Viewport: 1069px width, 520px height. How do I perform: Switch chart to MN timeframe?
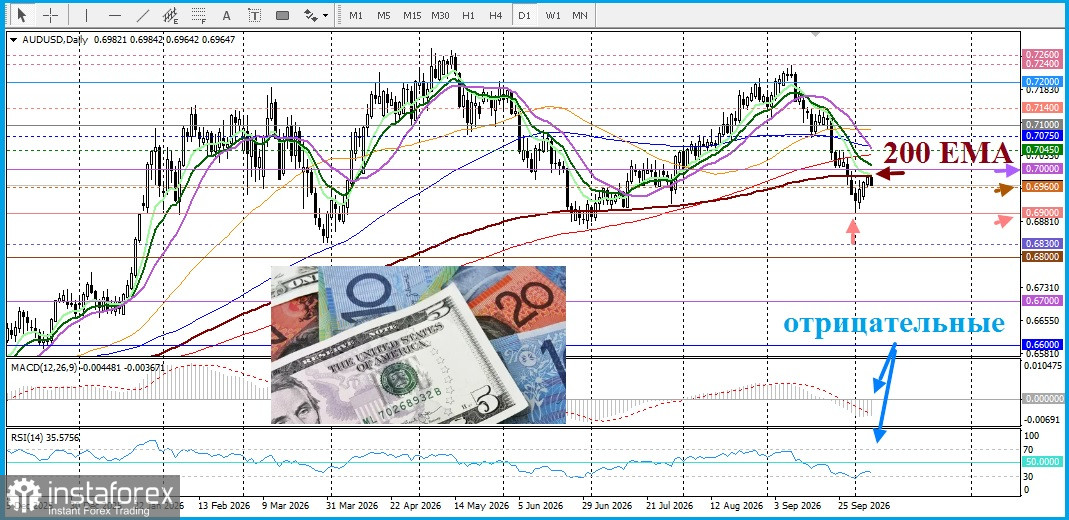tap(579, 15)
